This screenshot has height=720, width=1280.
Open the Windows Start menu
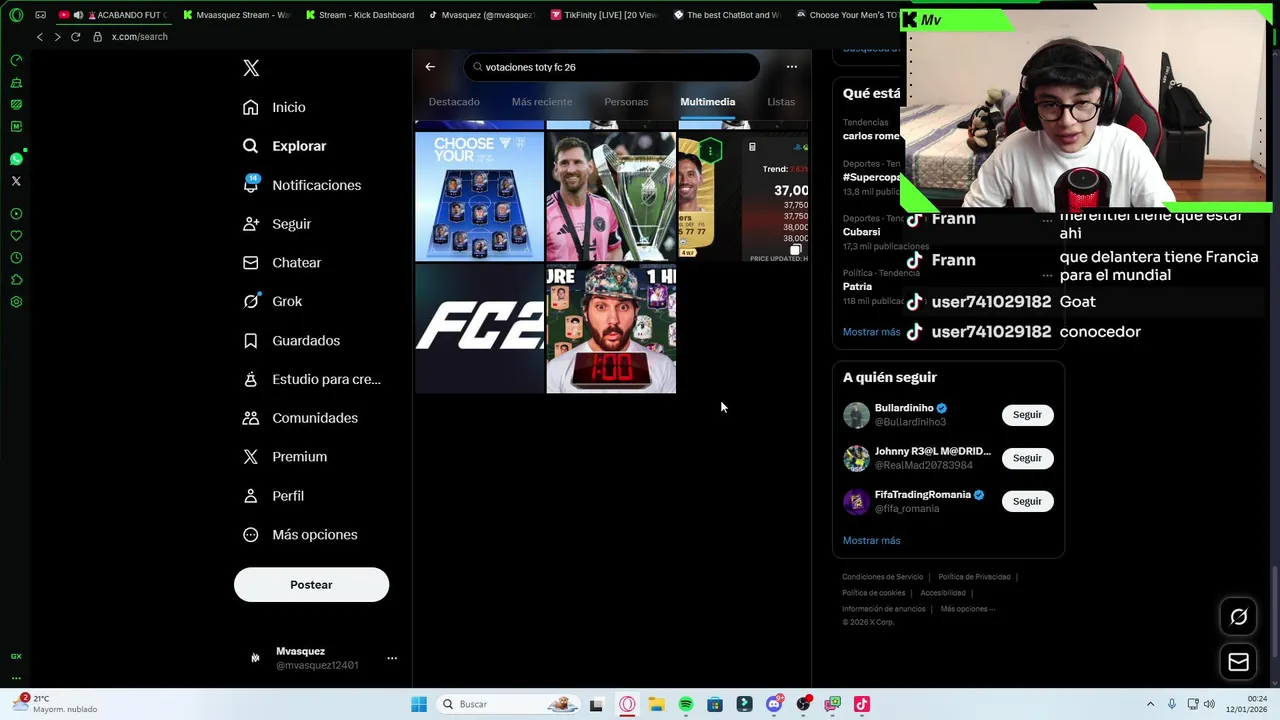(x=419, y=705)
